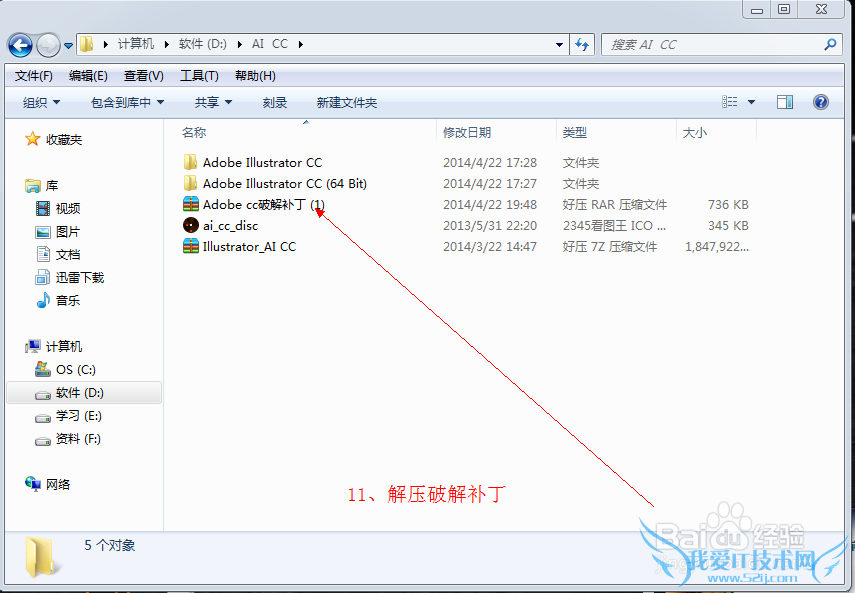Open the 组织 dropdown
Viewport: 855px width, 593px height.
(41, 102)
